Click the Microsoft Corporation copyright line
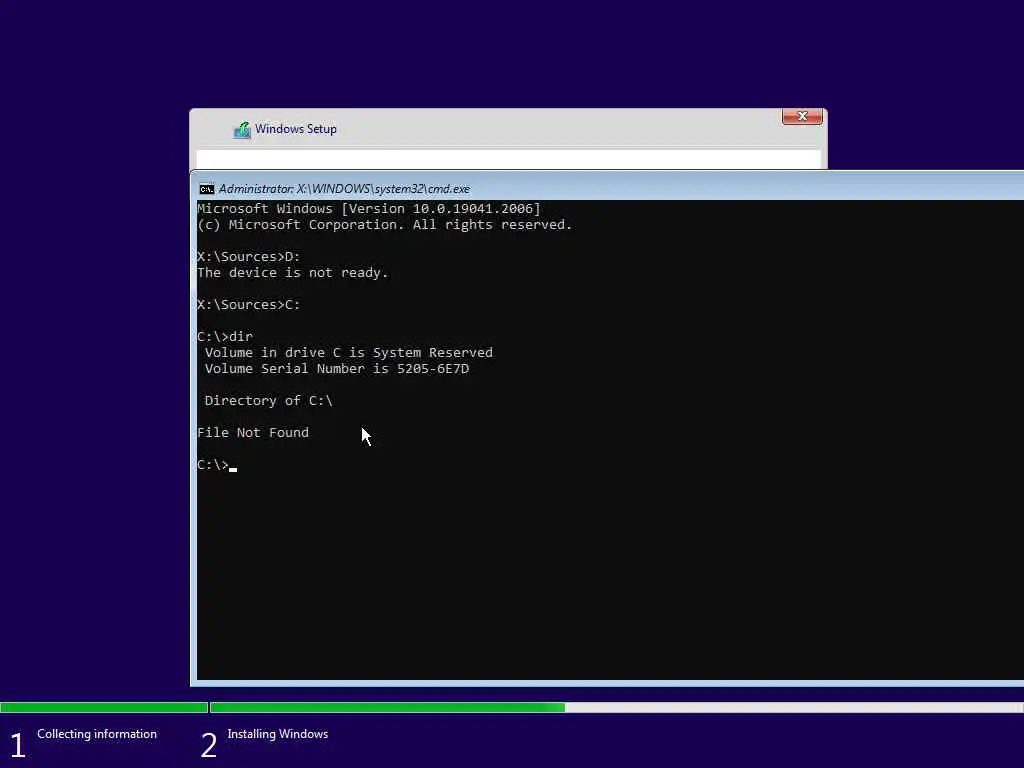Image resolution: width=1024 pixels, height=768 pixels. point(385,225)
